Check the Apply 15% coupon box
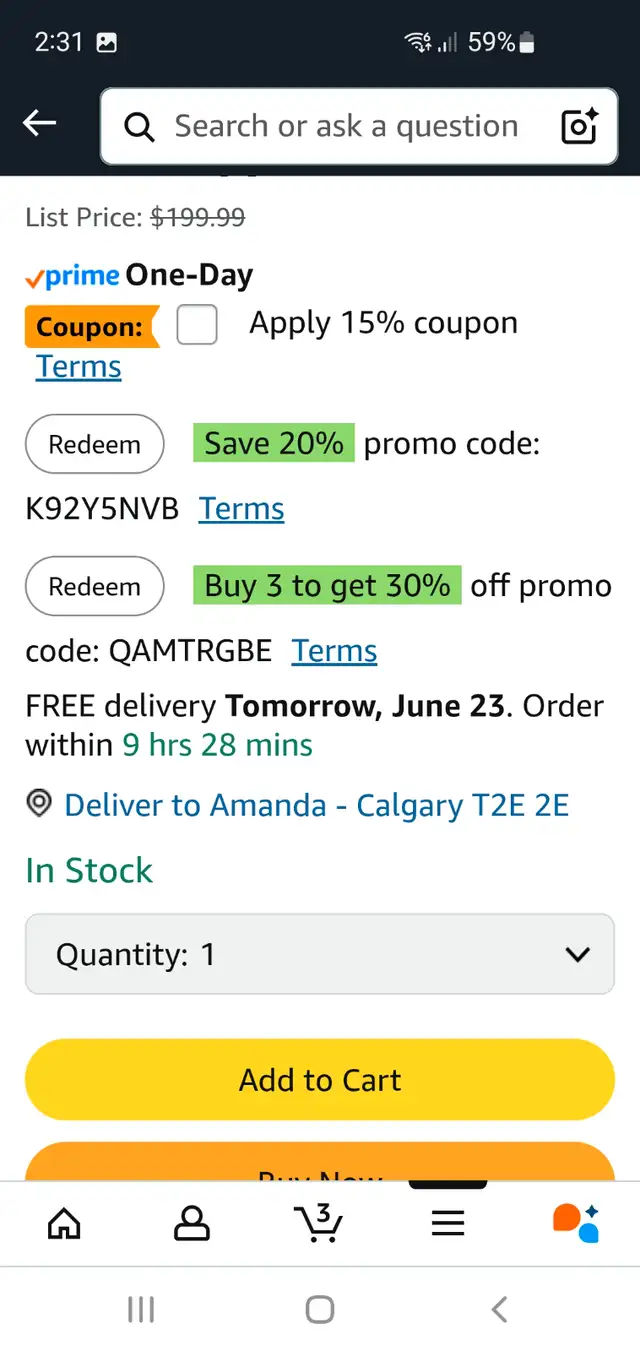 (x=197, y=325)
